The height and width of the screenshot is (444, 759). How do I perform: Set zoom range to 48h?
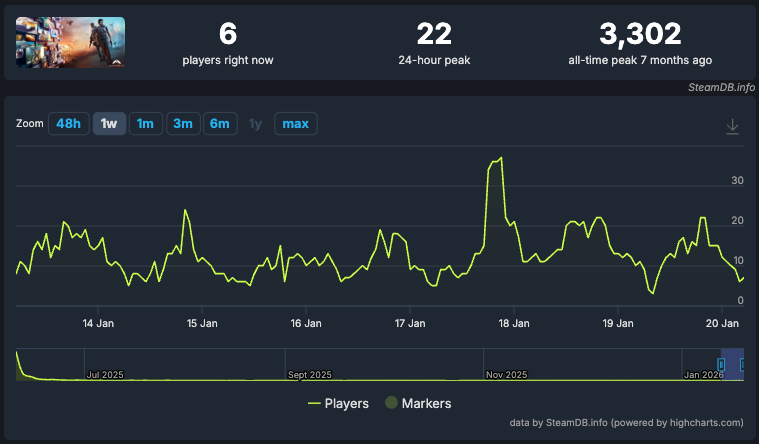68,124
